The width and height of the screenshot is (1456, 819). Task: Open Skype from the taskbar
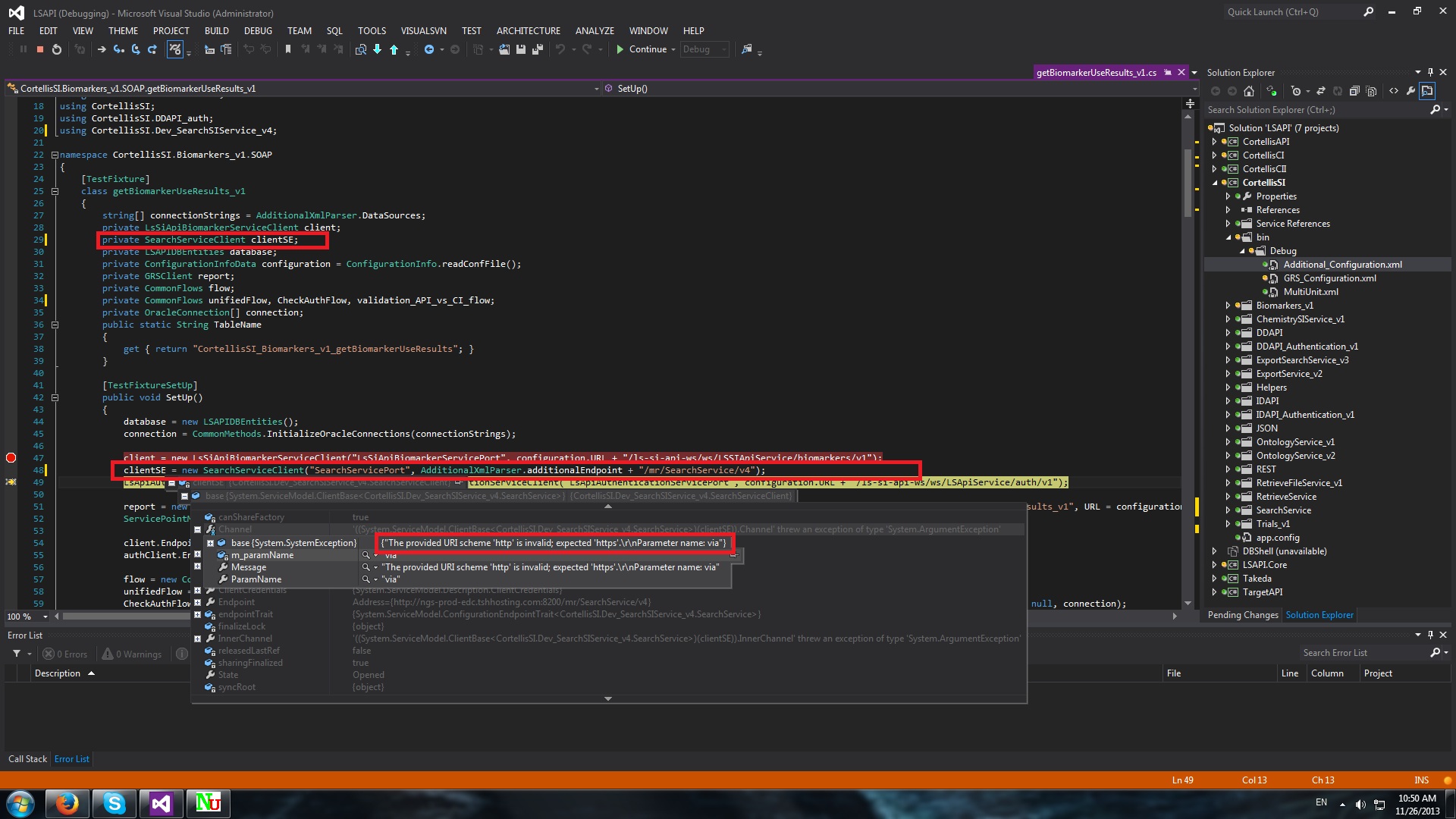115,803
